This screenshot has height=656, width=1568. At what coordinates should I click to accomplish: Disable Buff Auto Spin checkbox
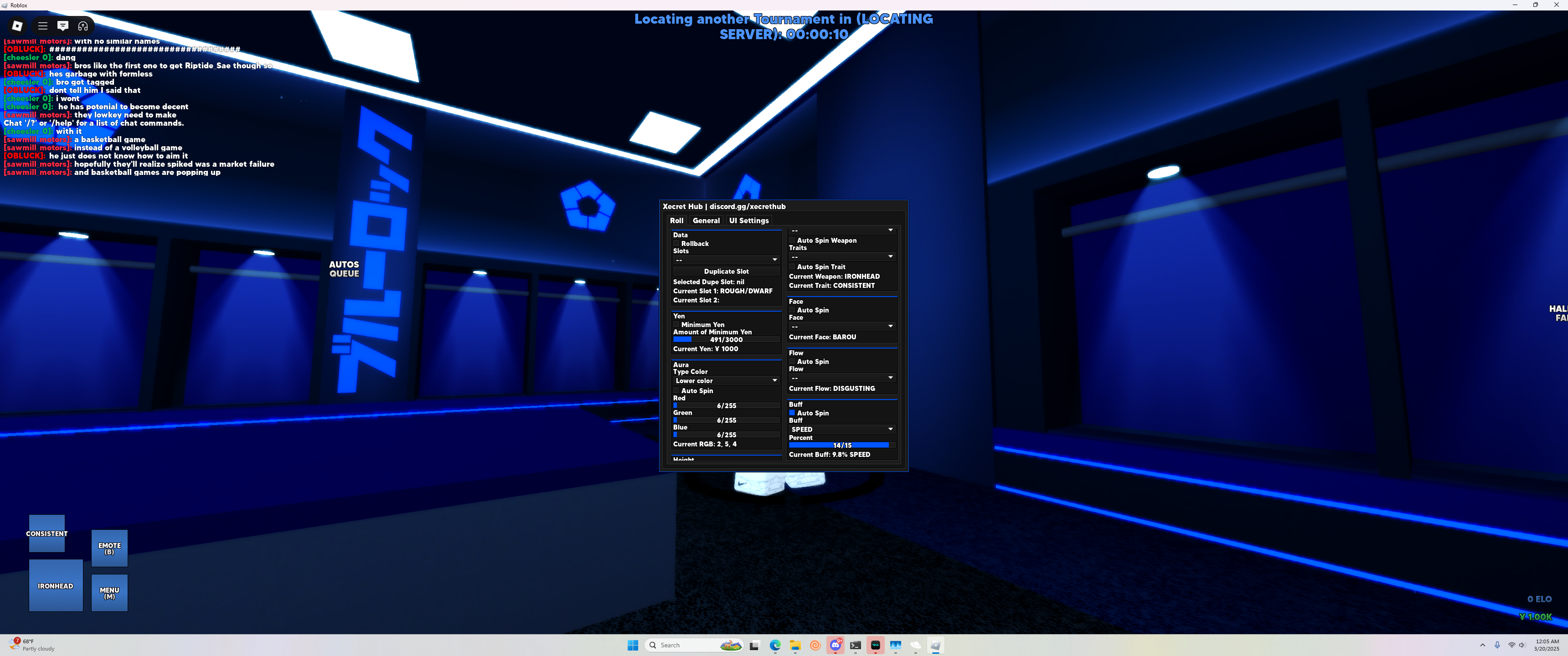point(792,413)
